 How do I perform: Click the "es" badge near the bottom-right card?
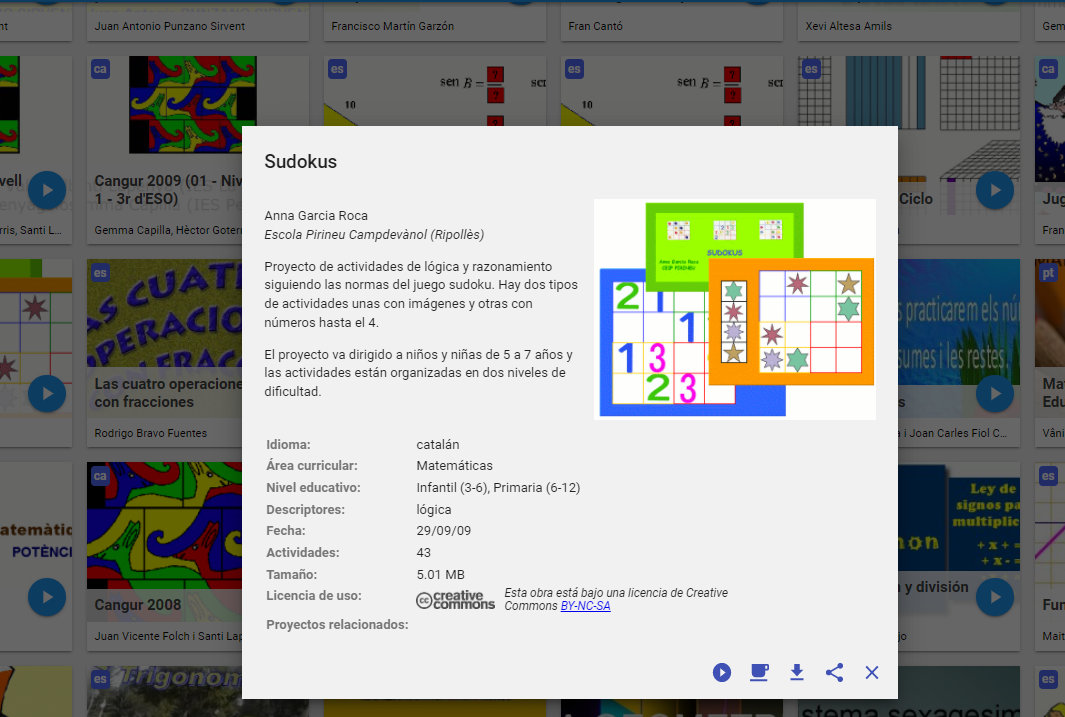click(x=1048, y=476)
